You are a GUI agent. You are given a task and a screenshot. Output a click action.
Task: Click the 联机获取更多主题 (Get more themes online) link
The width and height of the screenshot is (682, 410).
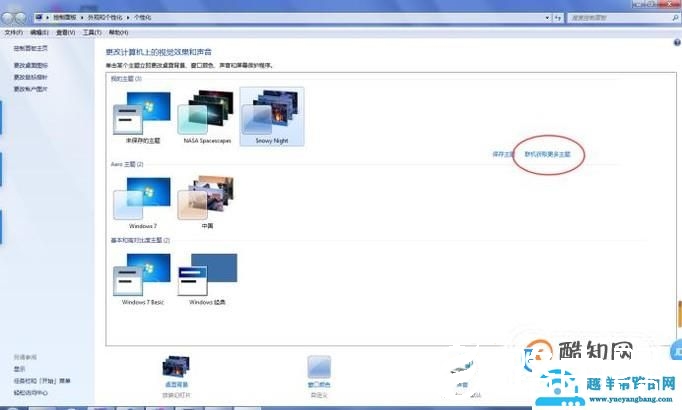pyautogui.click(x=547, y=154)
